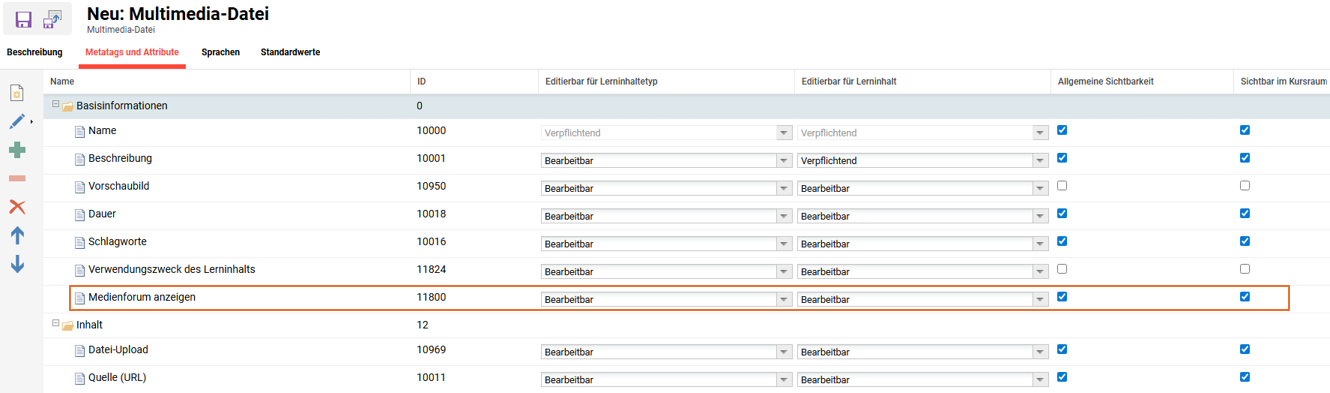Click the document icon beside Vorschaubild
This screenshot has width=1330, height=393.
point(80,187)
